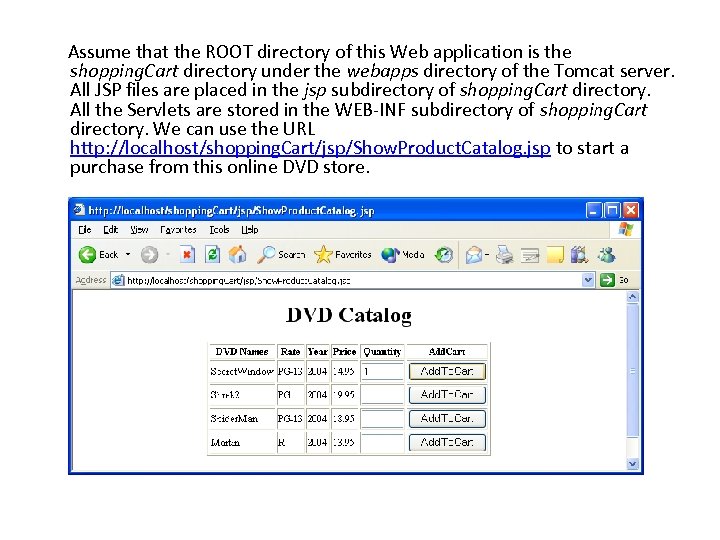Open the Messenger people icon
Viewport: 720px width, 540px height.
click(x=606, y=254)
